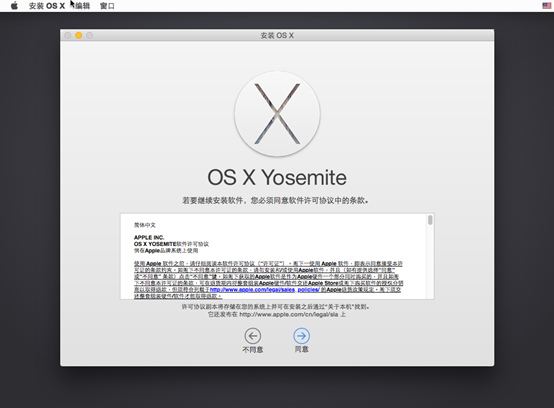Open the 窗口 menu

click(107, 6)
